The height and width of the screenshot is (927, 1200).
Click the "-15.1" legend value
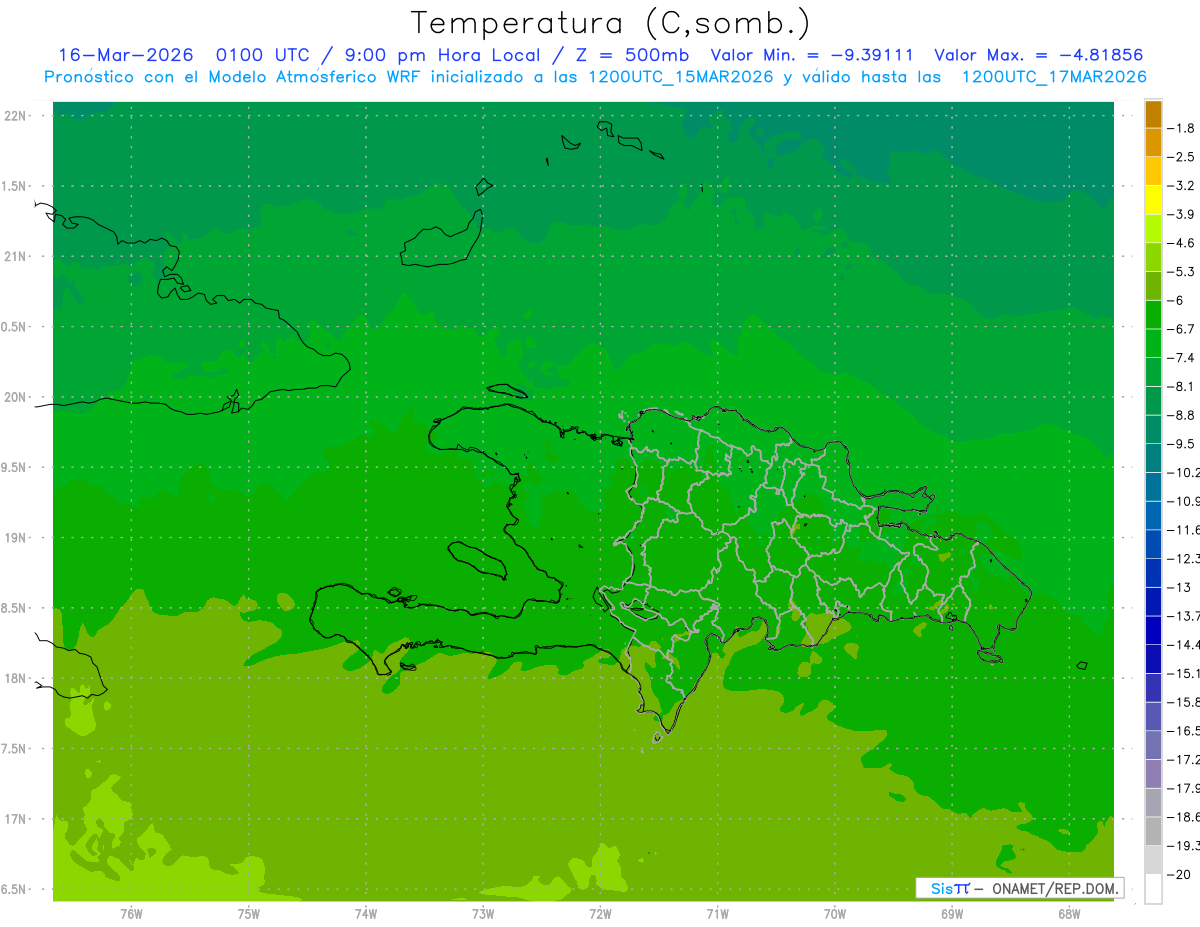[1183, 673]
